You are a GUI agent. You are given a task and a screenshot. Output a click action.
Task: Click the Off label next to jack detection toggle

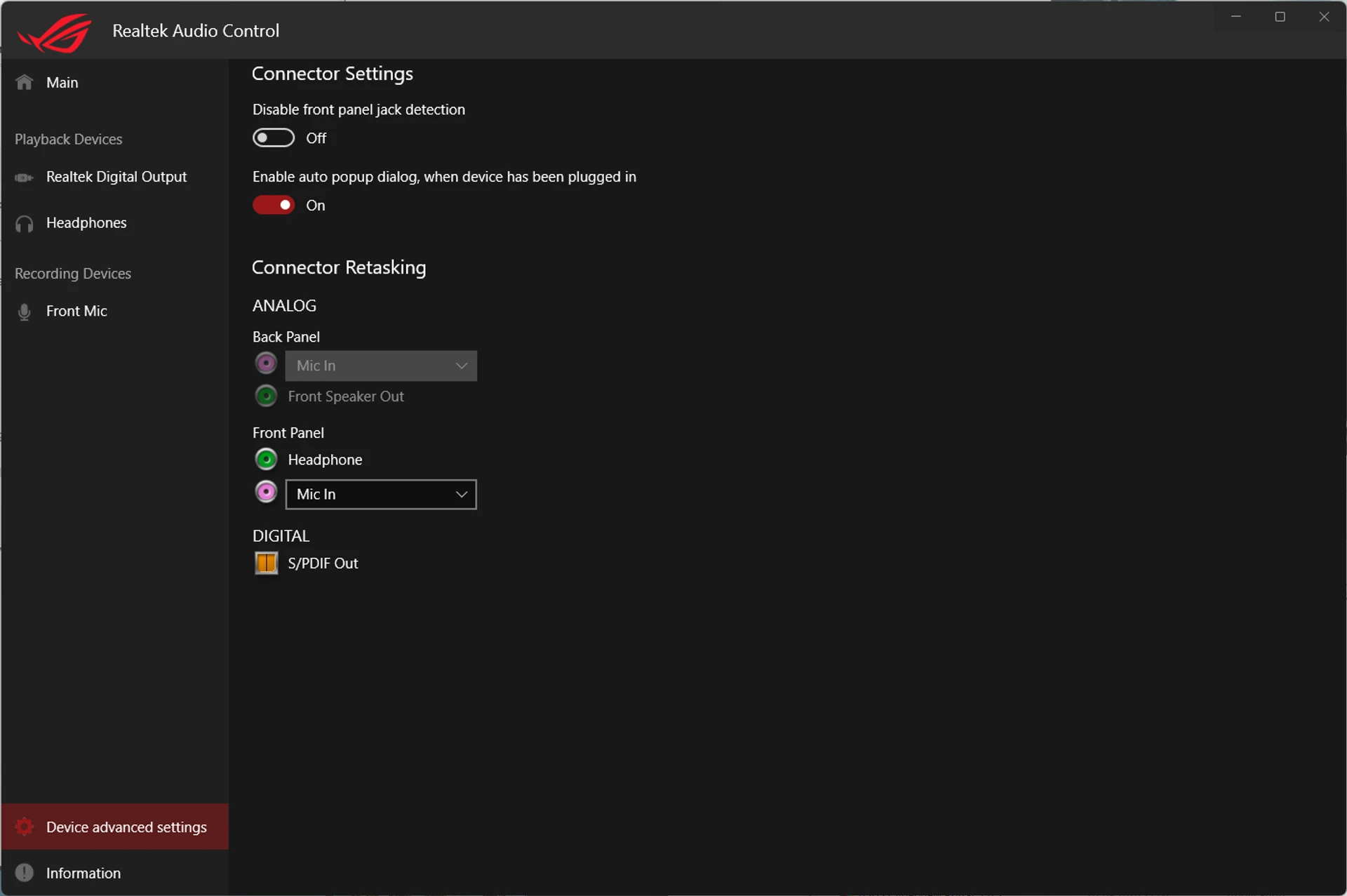point(316,138)
